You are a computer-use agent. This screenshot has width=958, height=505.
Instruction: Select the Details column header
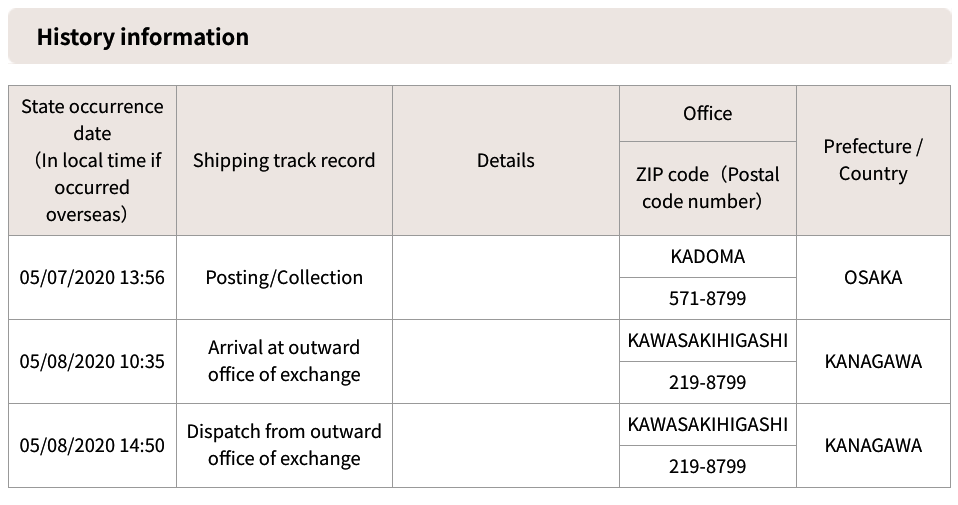(506, 161)
